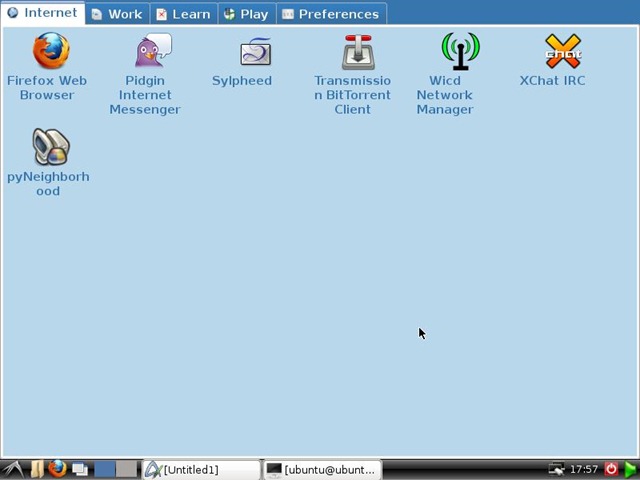Switch to the first blue workspace in pager
Image resolution: width=640 pixels, height=480 pixels.
(105, 469)
